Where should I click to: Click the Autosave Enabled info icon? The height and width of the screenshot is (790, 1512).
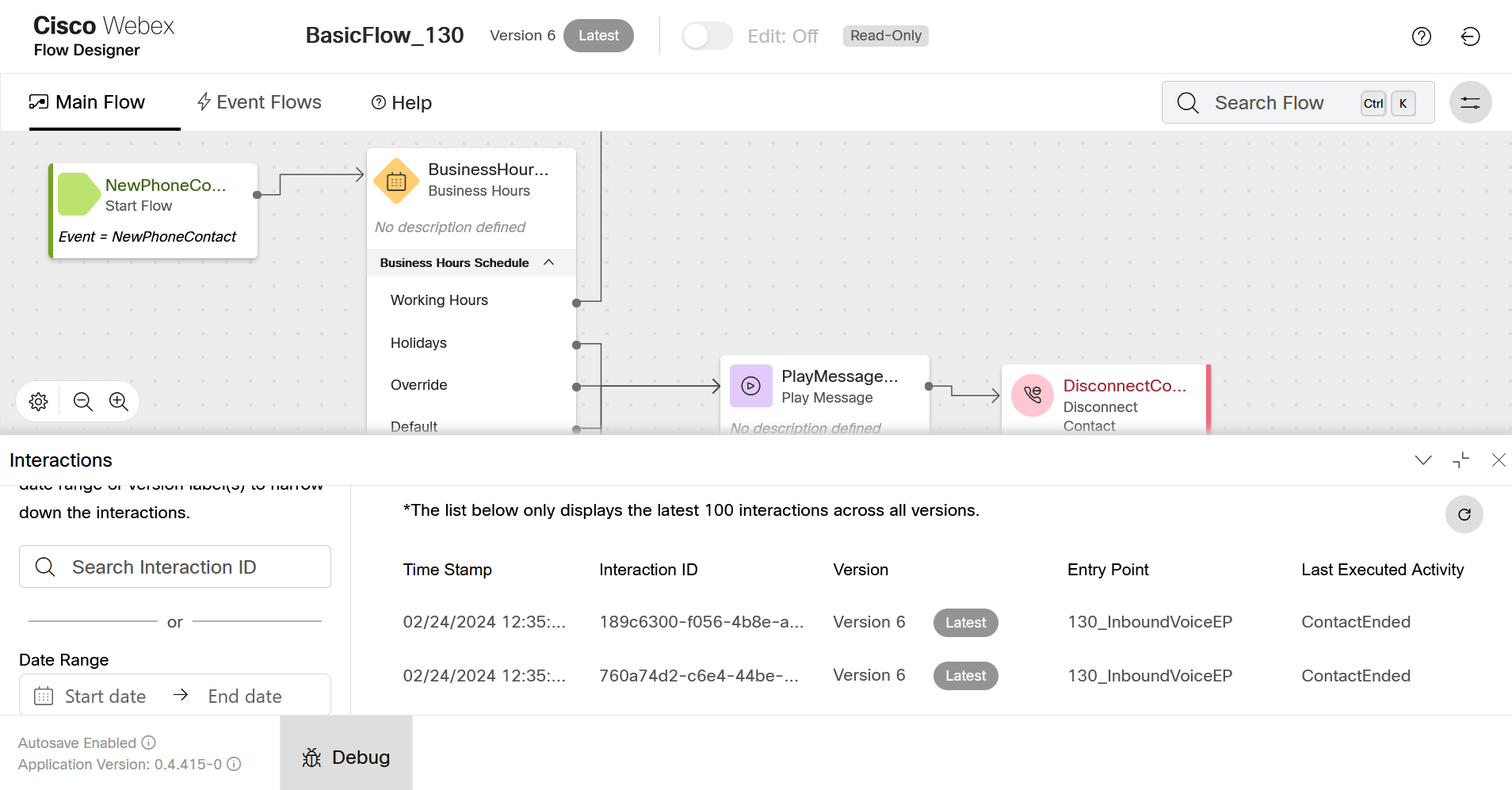149,742
